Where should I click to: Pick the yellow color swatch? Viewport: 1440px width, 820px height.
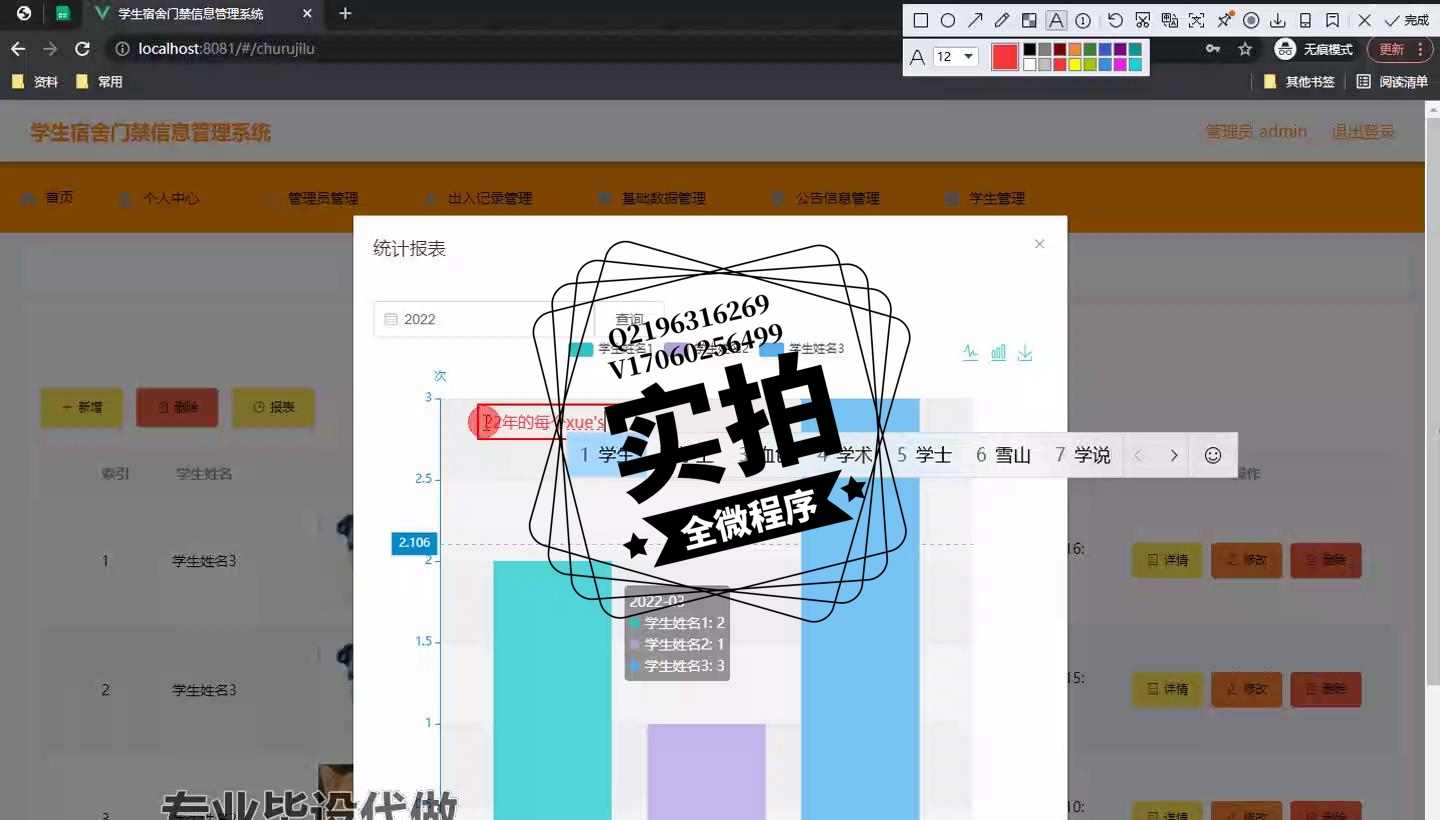[x=1075, y=65]
